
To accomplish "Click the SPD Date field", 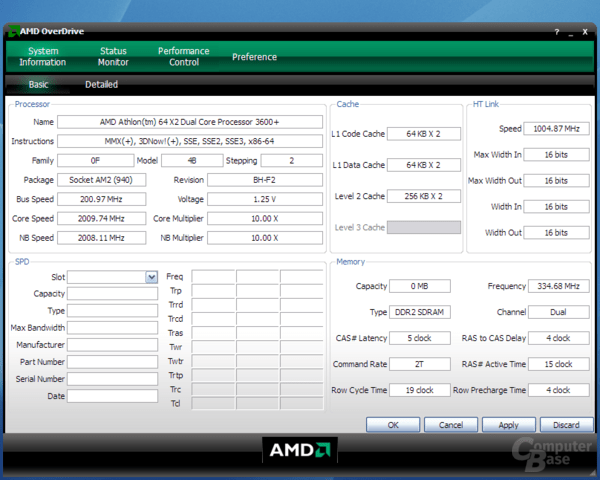I will click(x=112, y=396).
